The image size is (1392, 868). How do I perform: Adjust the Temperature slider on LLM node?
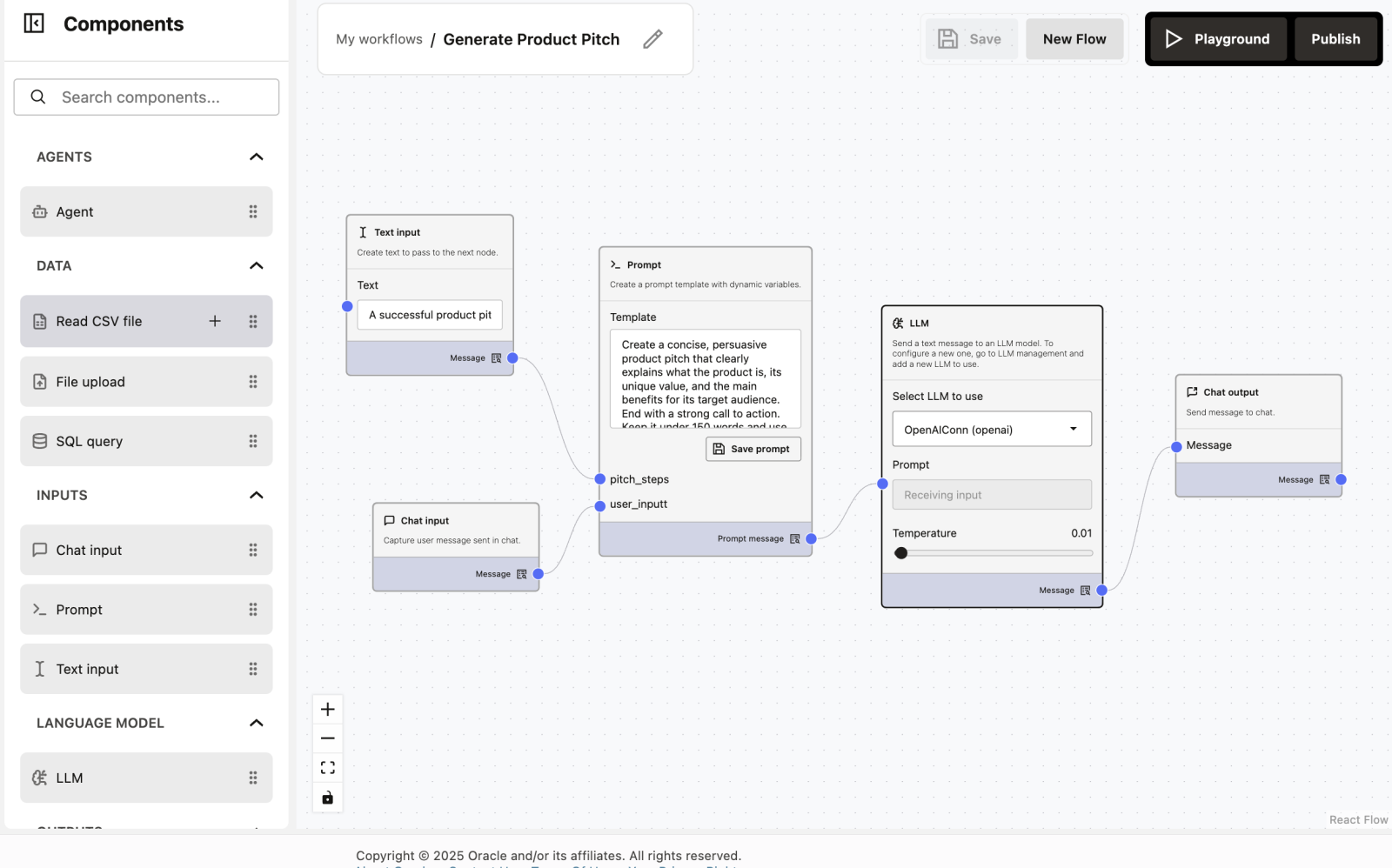pyautogui.click(x=901, y=552)
